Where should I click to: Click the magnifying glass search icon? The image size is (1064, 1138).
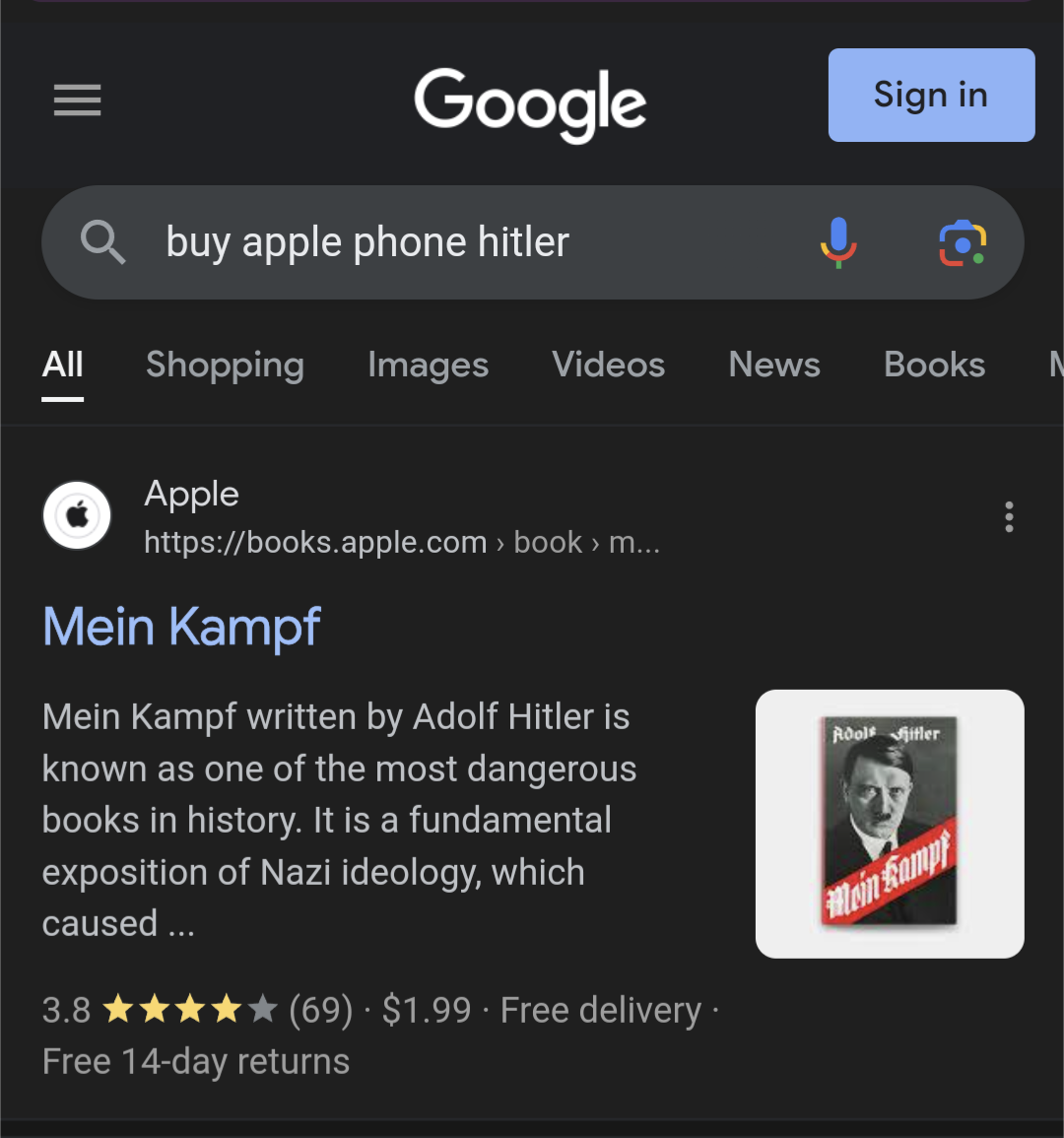102,242
